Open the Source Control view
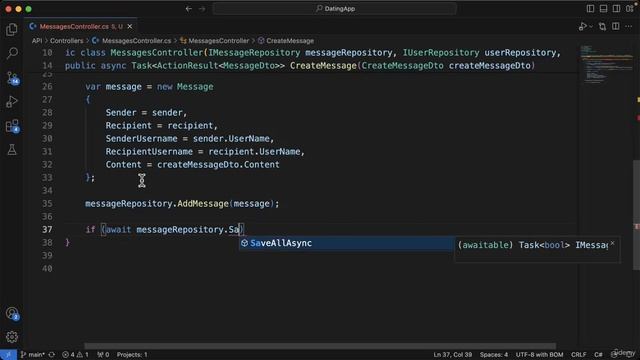This screenshot has width=640, height=360. pos(12,78)
